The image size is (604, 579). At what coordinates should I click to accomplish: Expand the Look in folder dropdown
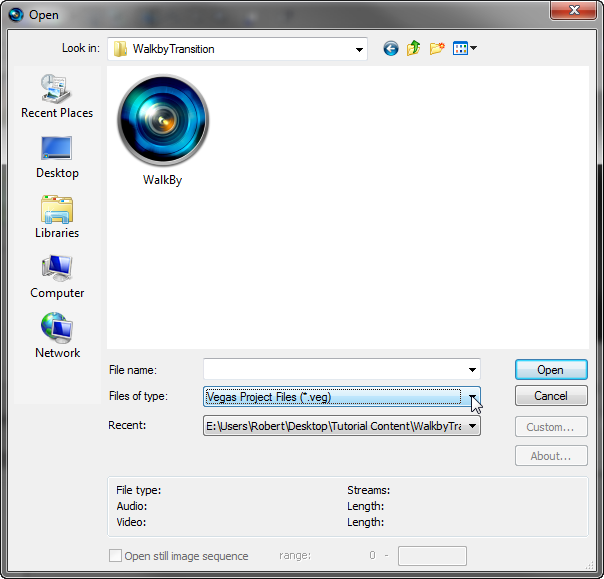359,49
